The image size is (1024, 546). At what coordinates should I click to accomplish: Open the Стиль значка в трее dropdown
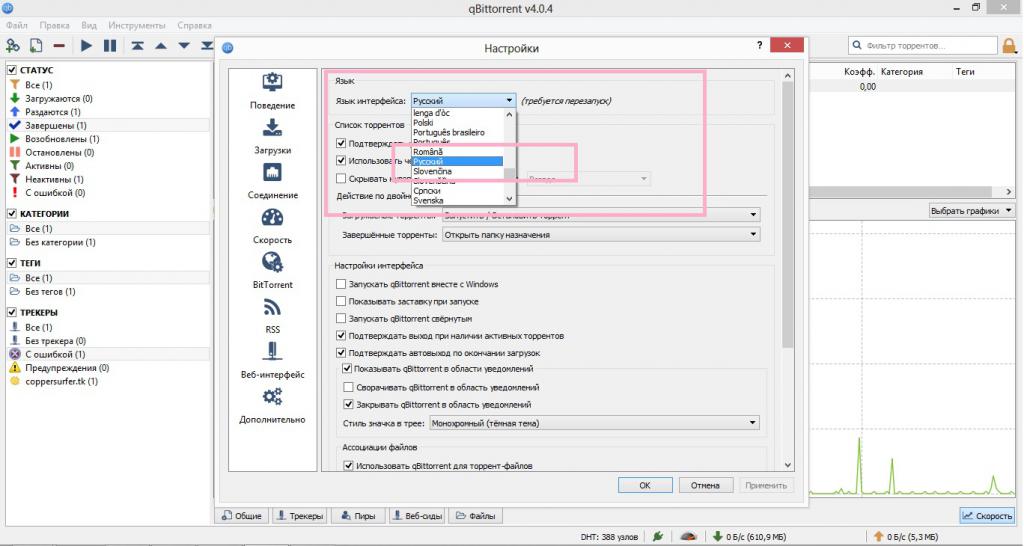click(594, 423)
